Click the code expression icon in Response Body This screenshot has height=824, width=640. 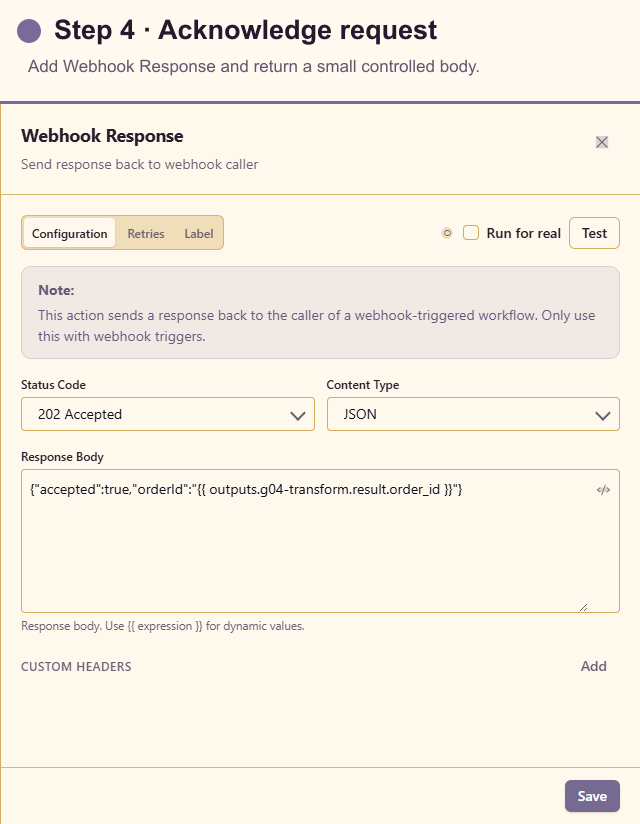click(603, 490)
